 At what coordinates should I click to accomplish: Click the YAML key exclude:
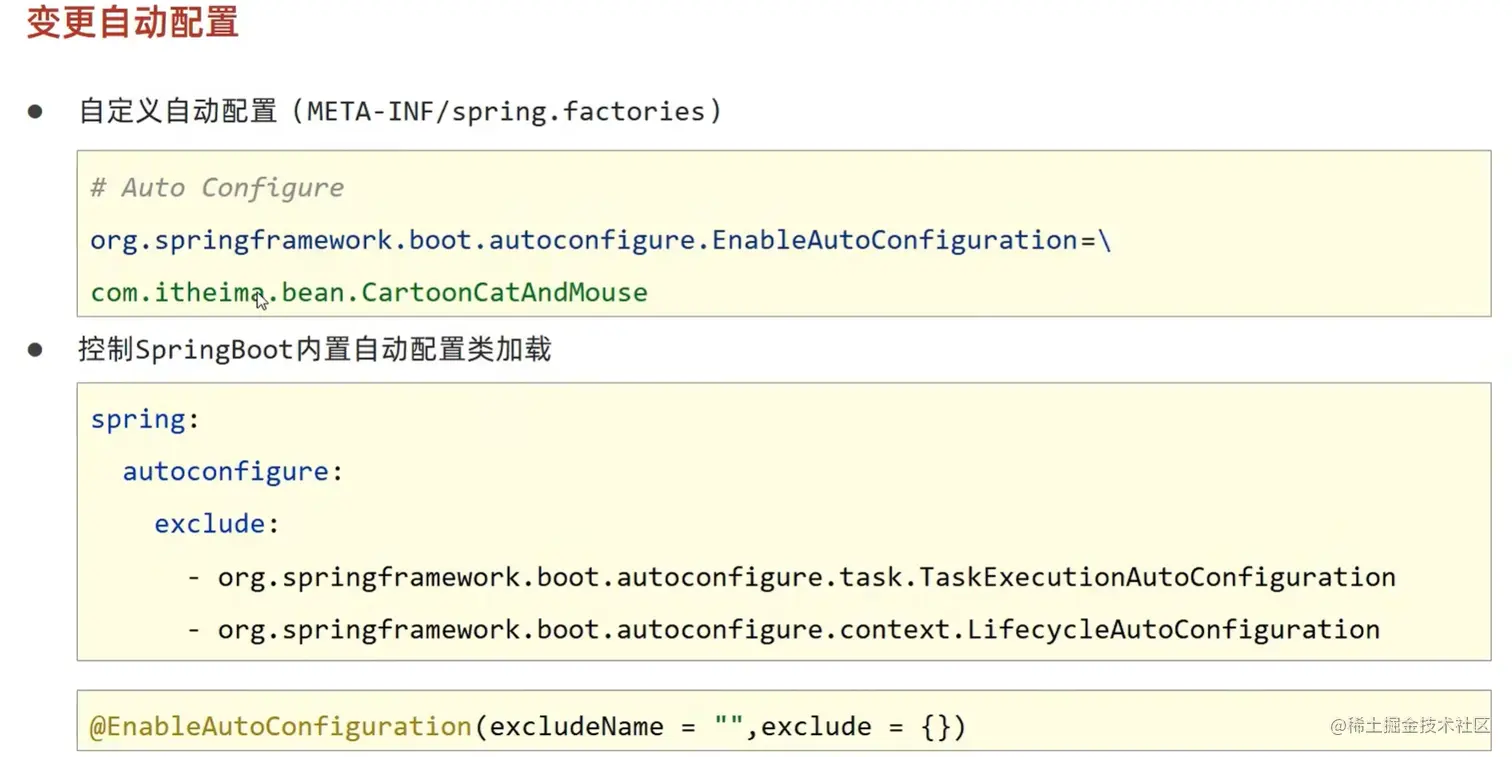[217, 524]
